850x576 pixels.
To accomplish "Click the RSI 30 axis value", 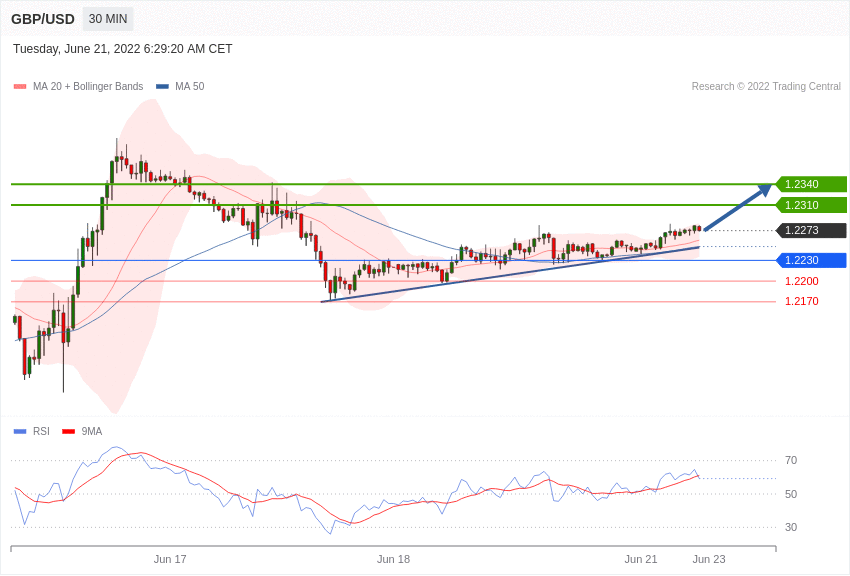I will tap(791, 527).
